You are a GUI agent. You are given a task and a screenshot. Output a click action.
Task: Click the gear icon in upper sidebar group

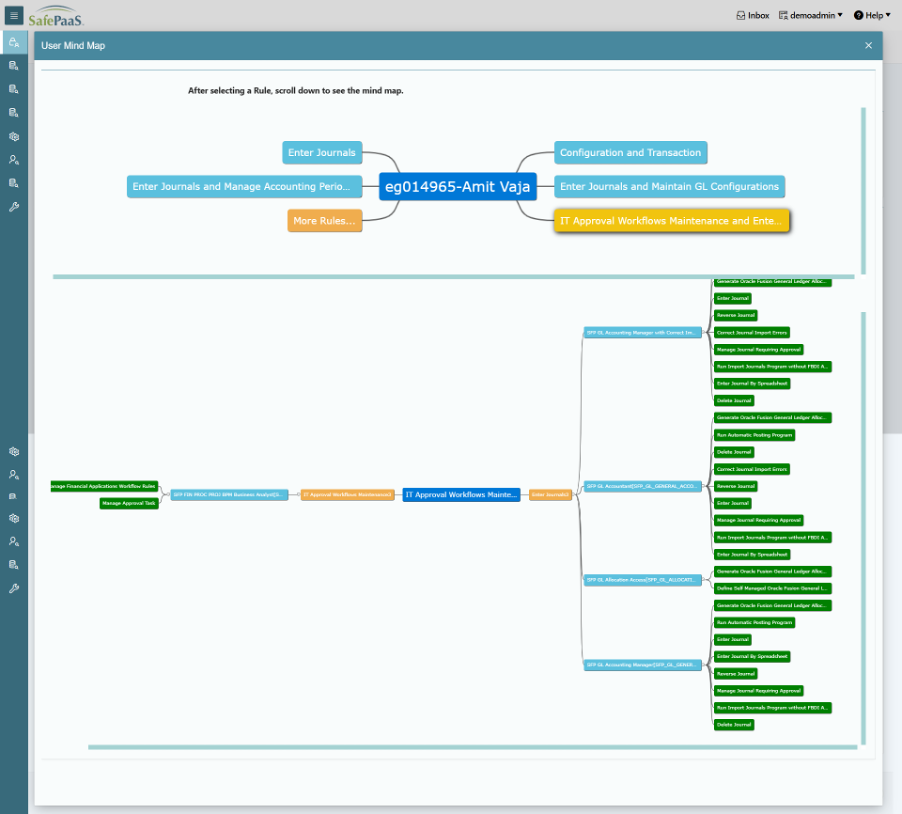[x=14, y=136]
